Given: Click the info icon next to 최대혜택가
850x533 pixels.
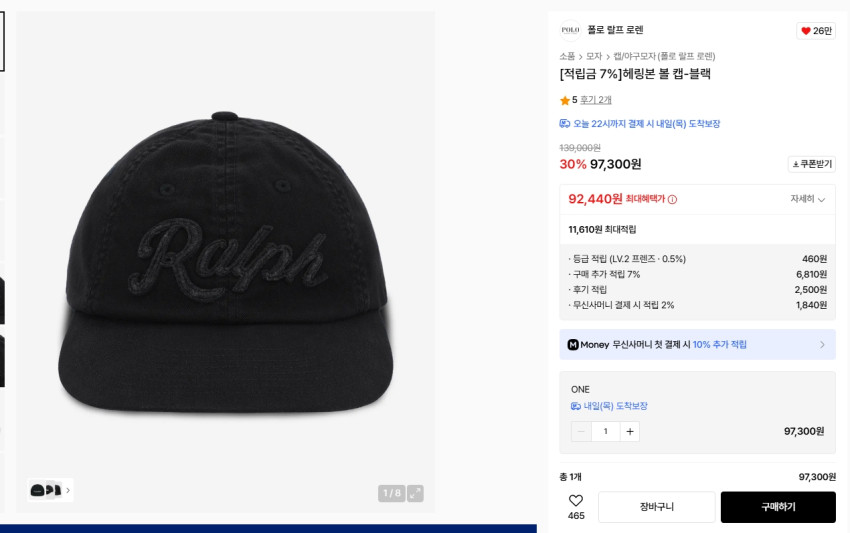Looking at the screenshot, I should [x=672, y=199].
